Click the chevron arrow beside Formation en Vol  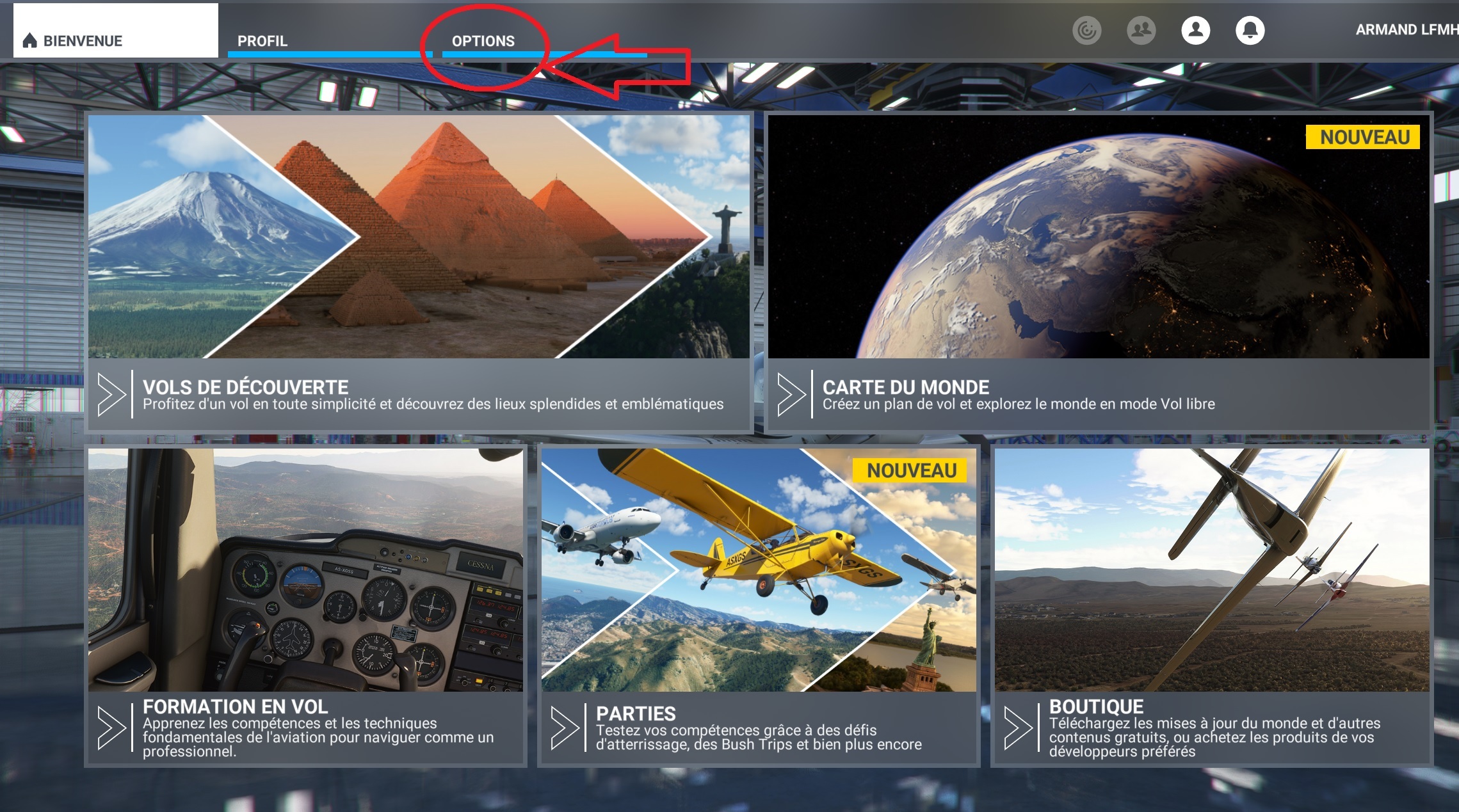point(111,728)
